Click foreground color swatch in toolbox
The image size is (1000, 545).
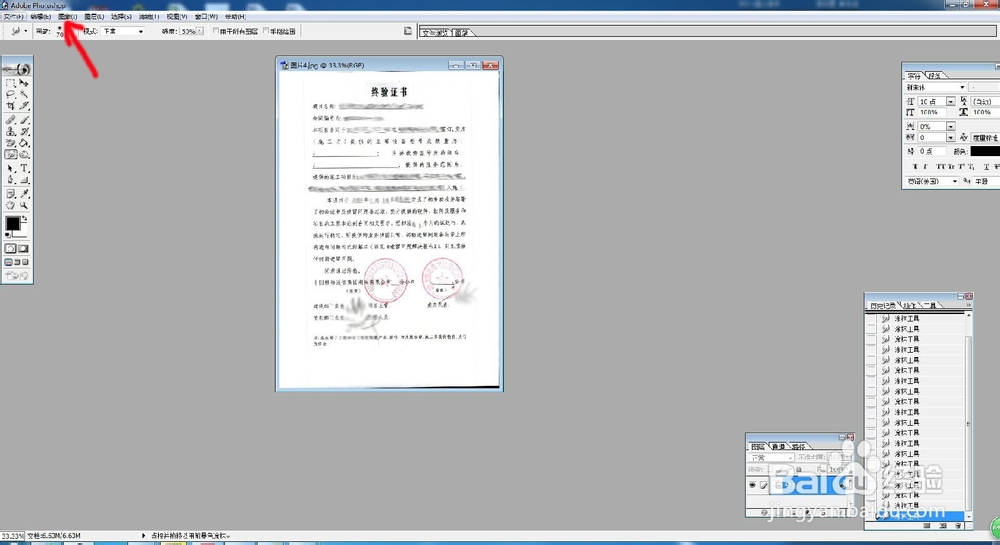(x=12, y=224)
